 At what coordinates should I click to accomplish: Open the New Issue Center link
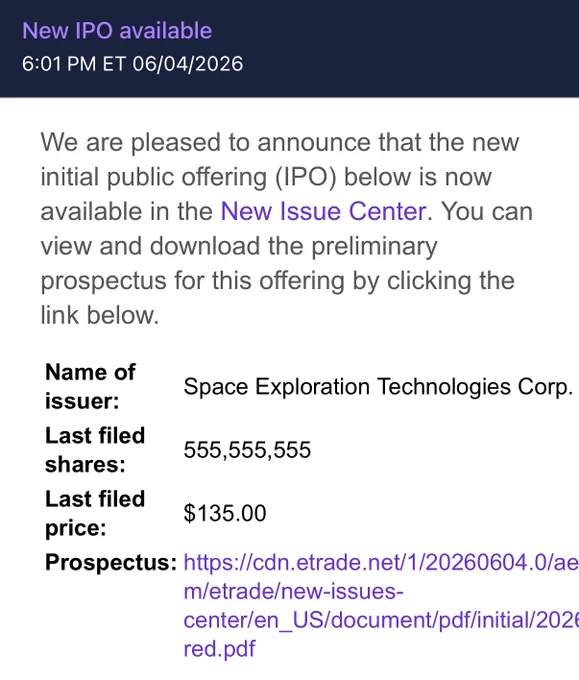point(323,212)
